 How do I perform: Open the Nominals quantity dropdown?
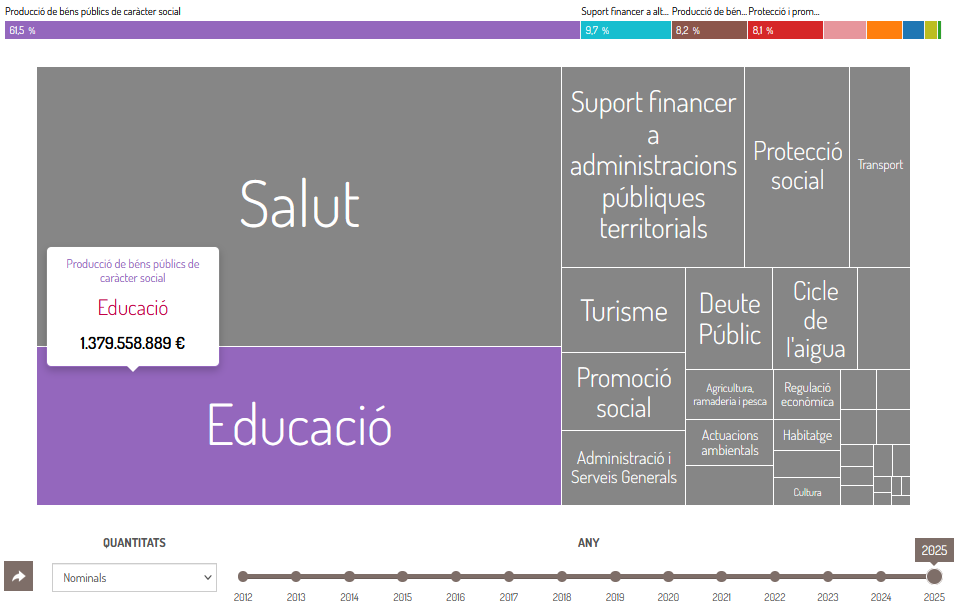[x=134, y=577]
